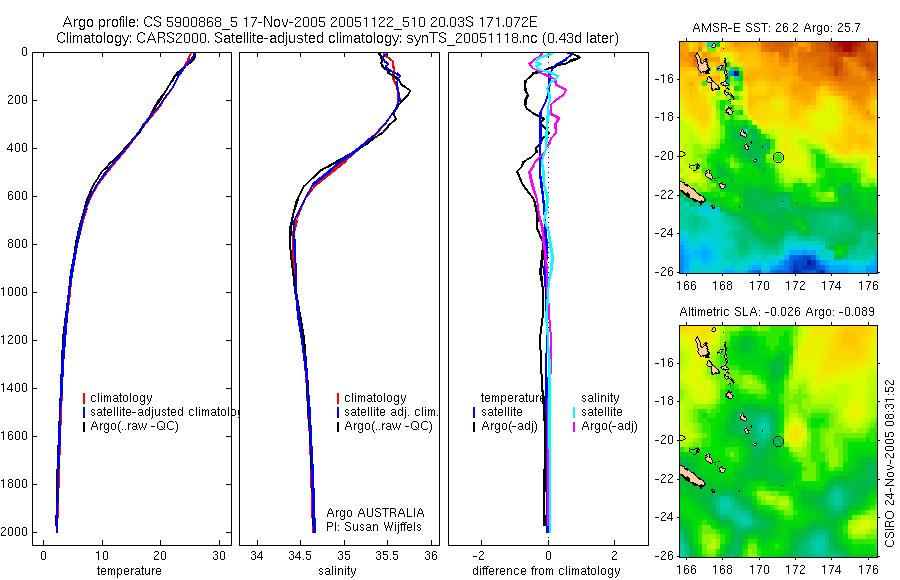This screenshot has width=900, height=580.
Task: Click the 'temperature' x-axis label
Action: pyautogui.click(x=129, y=571)
